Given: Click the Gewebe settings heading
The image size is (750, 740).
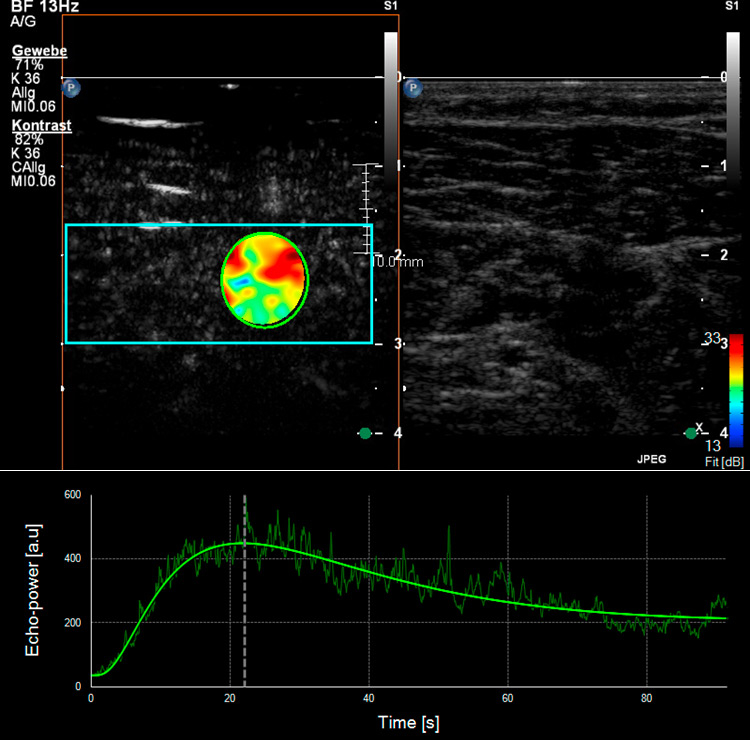Looking at the screenshot, I should pos(39,50).
